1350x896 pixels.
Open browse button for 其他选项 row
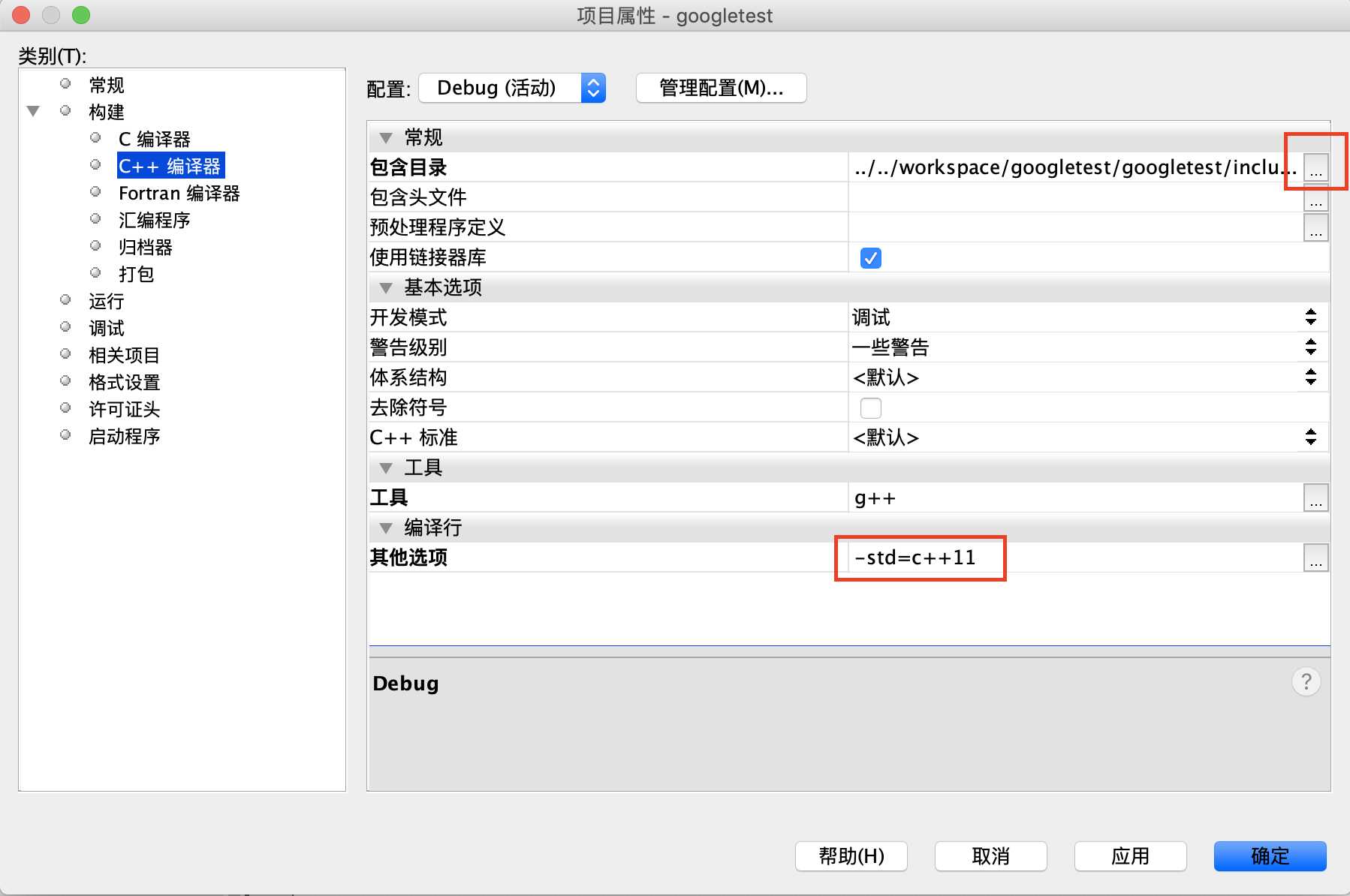(1315, 558)
